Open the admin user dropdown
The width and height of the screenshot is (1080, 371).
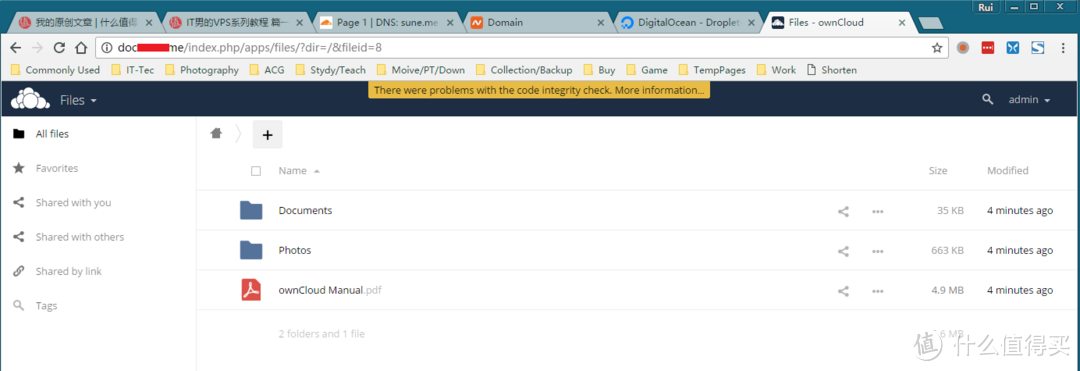(x=1029, y=100)
